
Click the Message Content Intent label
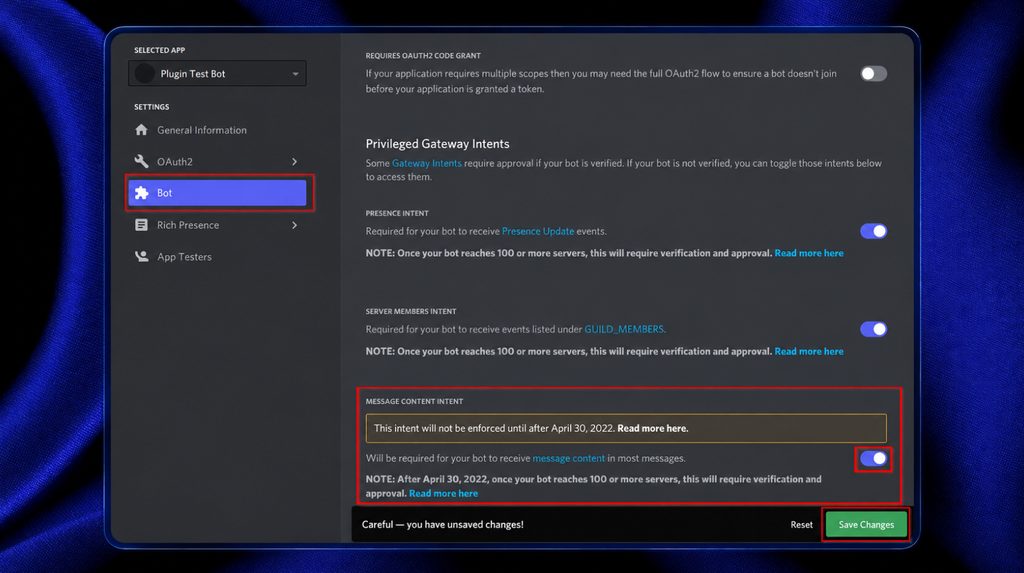click(414, 401)
